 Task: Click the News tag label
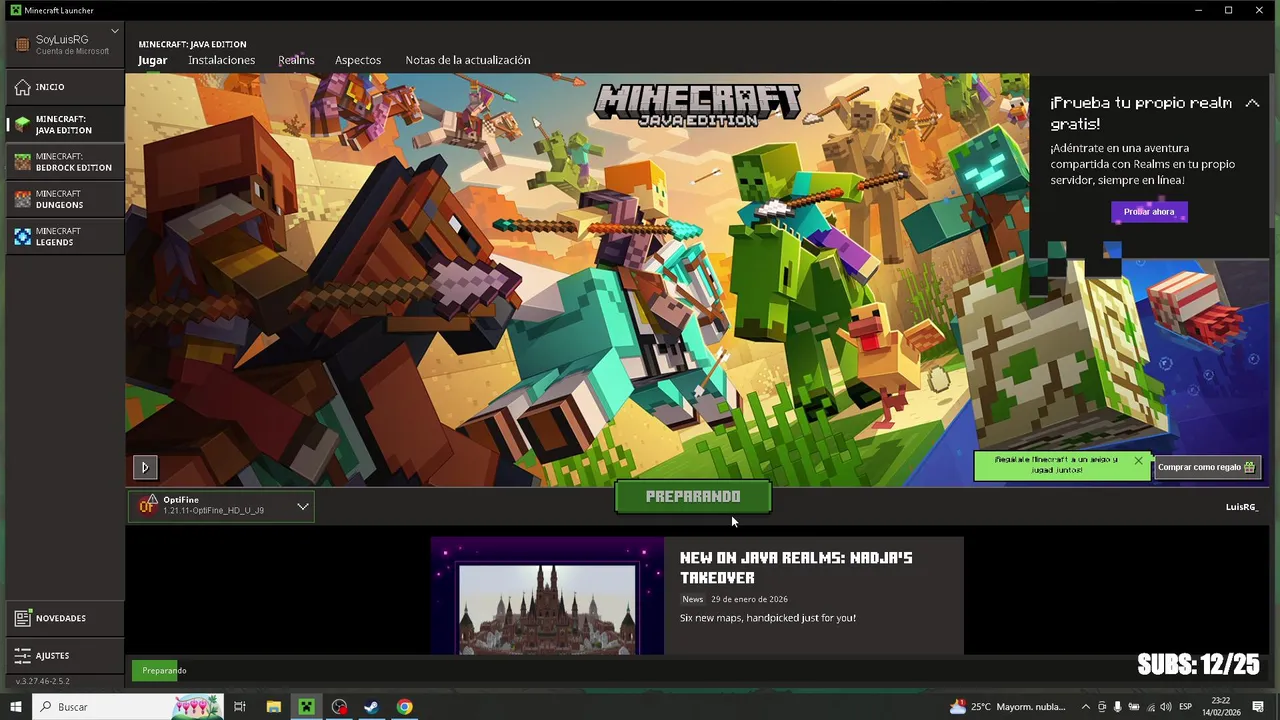click(693, 599)
